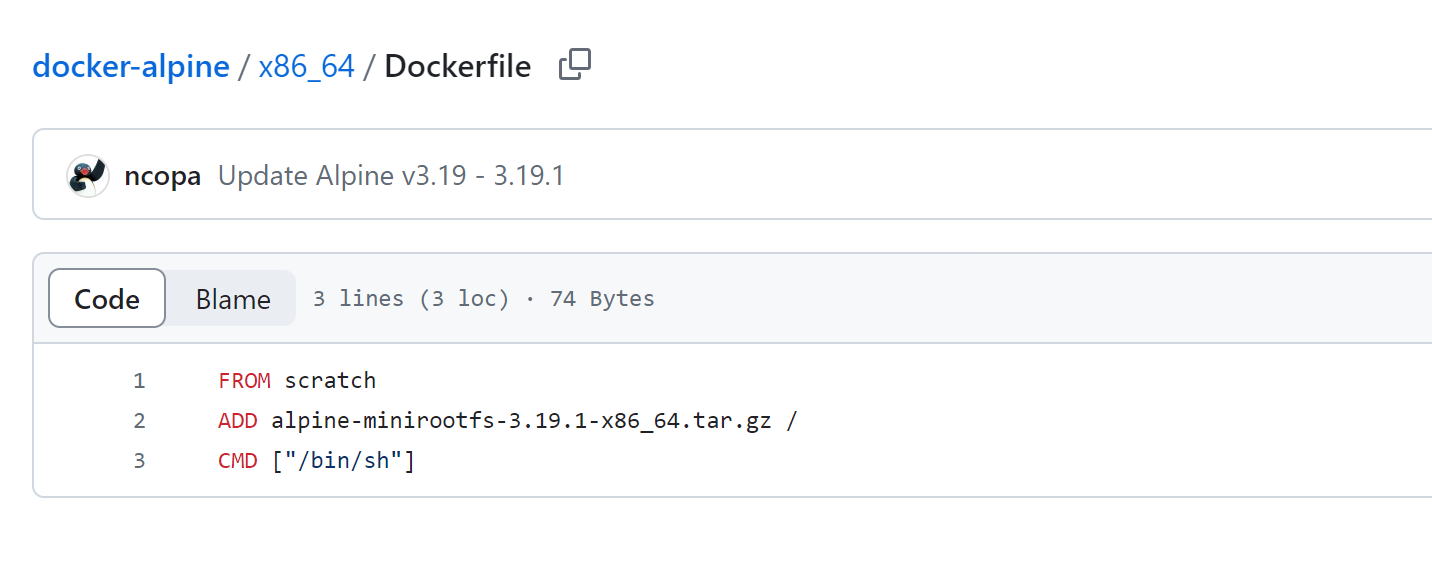Image resolution: width=1432 pixels, height=578 pixels.
Task: Click the word 'scratch' on line 1
Action: [330, 380]
